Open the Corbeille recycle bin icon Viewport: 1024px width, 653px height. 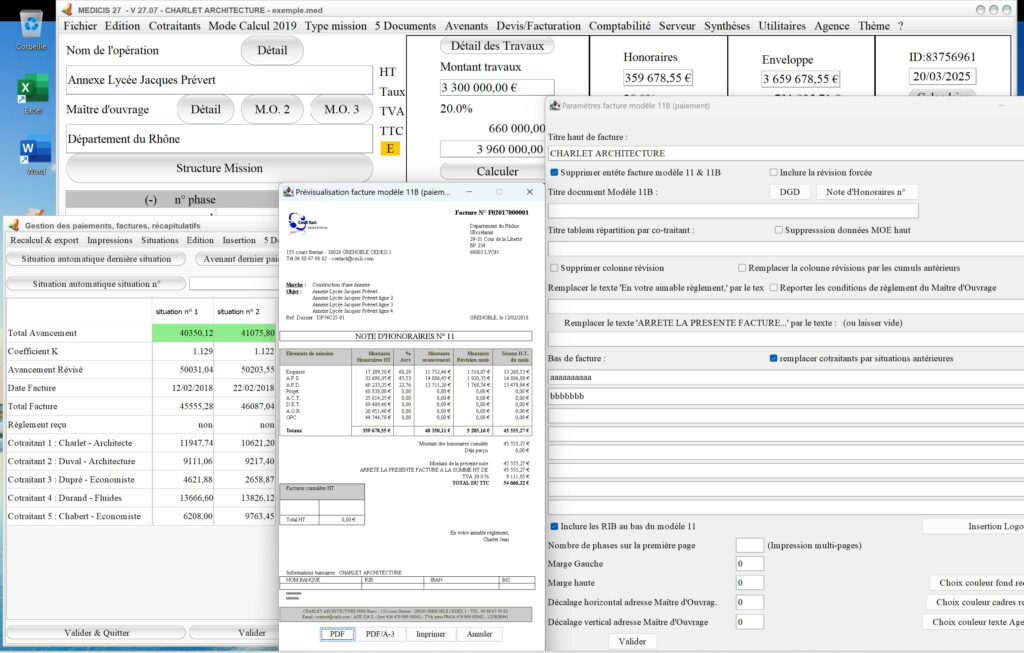click(x=31, y=30)
